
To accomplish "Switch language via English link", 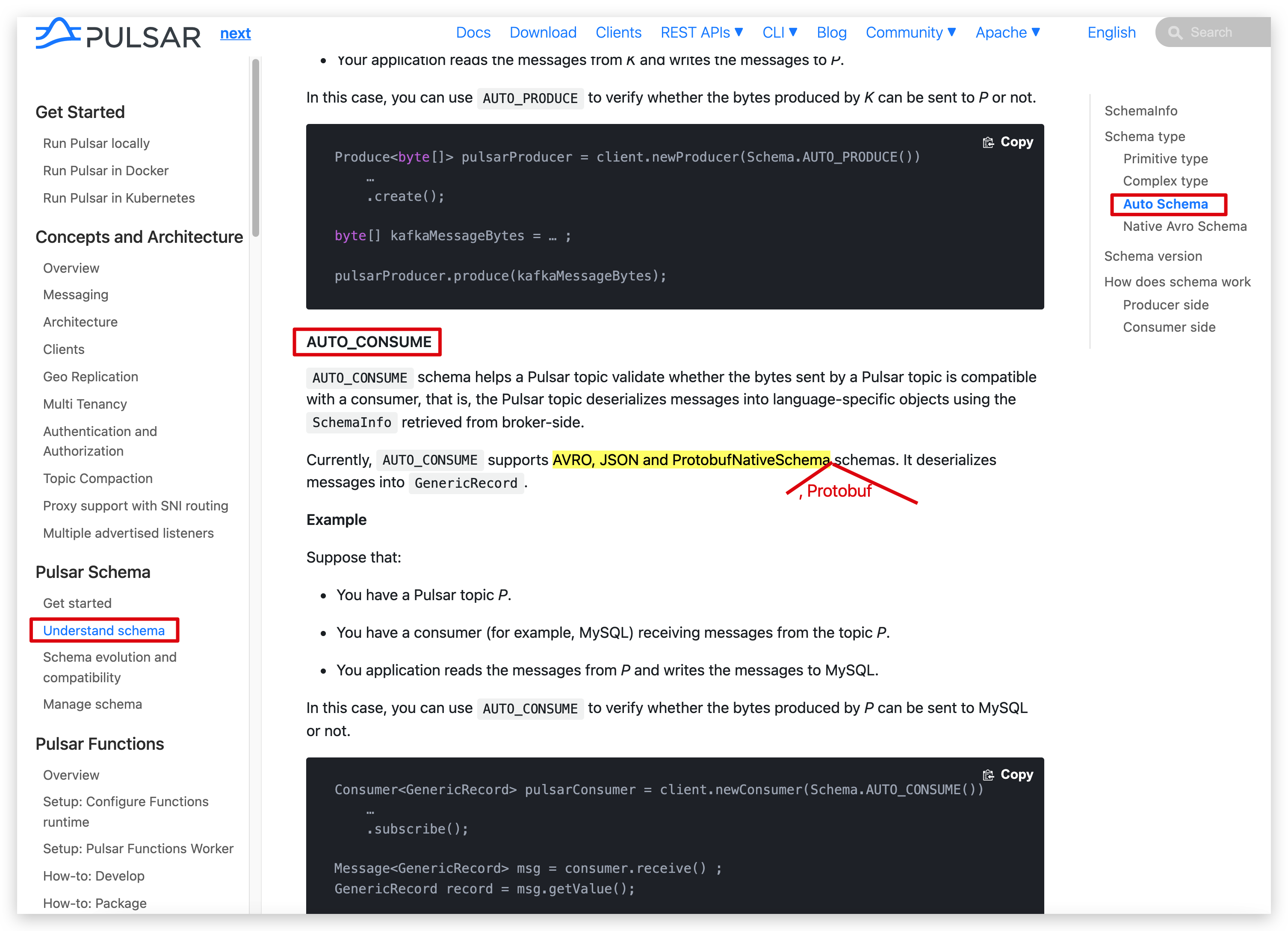I will tap(1111, 32).
